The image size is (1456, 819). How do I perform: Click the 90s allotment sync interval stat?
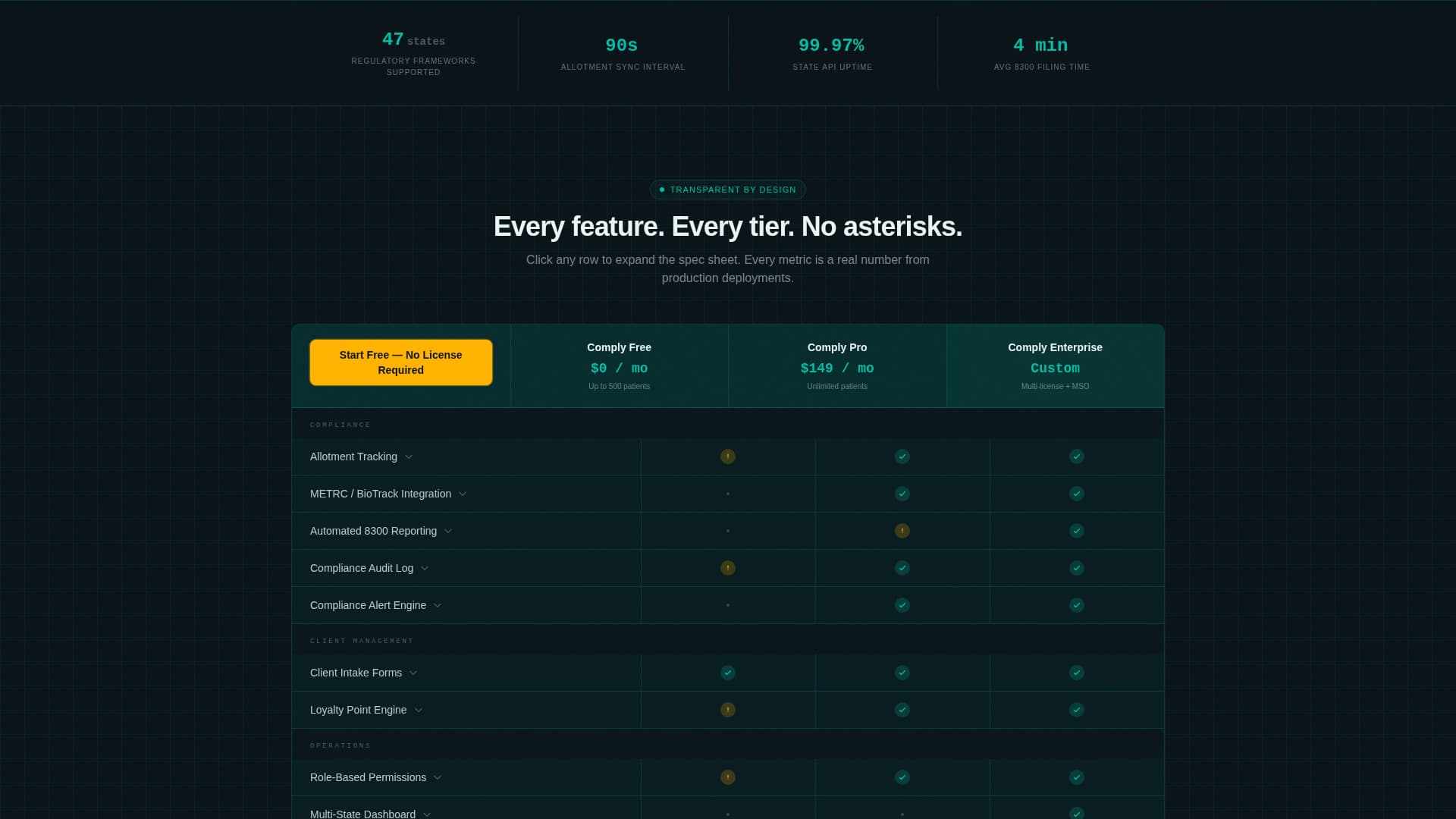coord(623,54)
